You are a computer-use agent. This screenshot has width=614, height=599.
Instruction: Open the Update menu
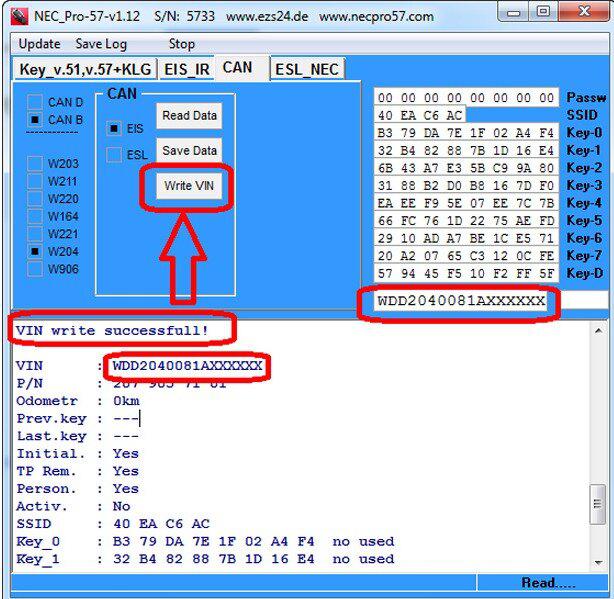pyautogui.click(x=40, y=44)
